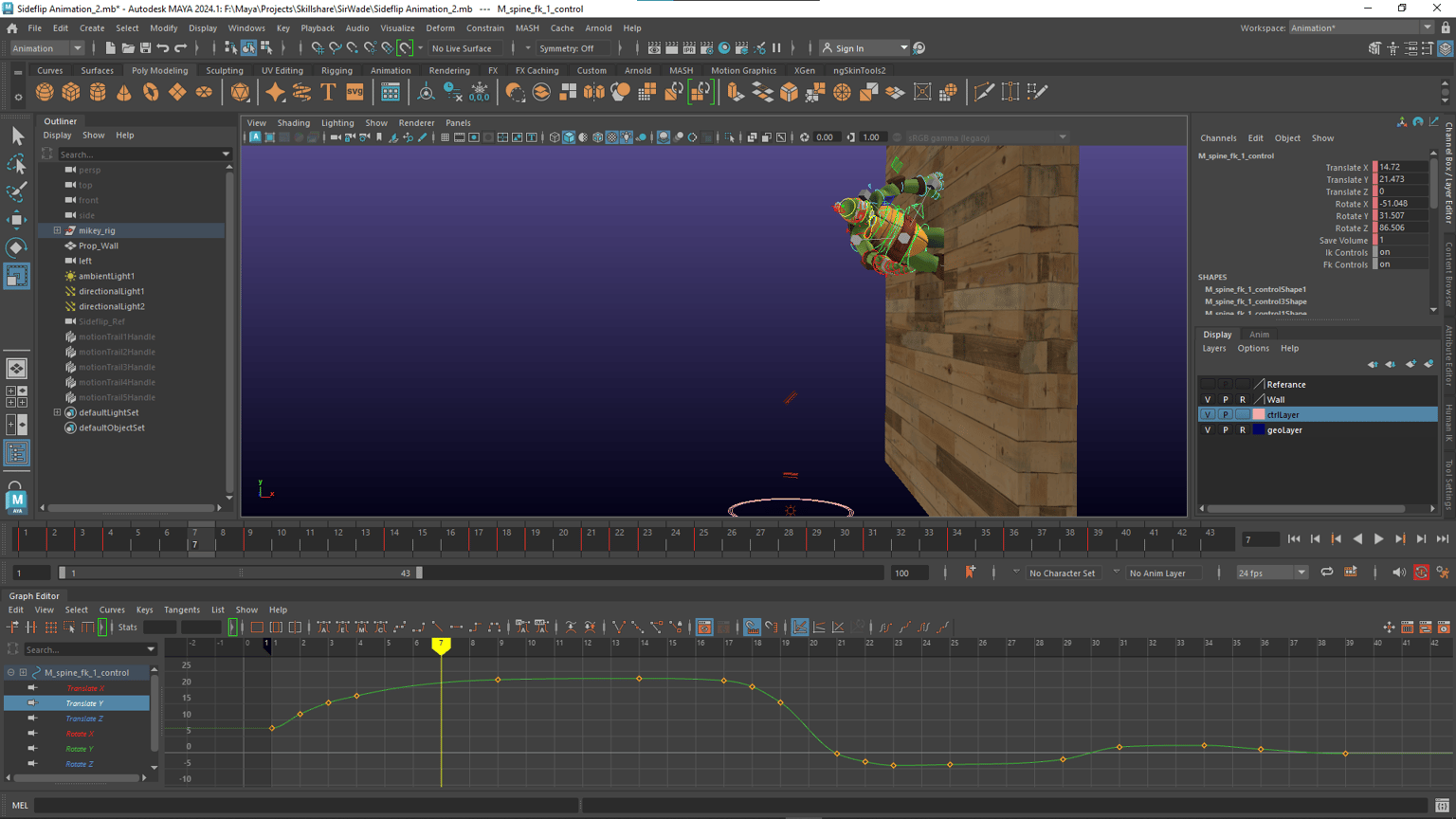Go to end of playback range

click(1443, 539)
